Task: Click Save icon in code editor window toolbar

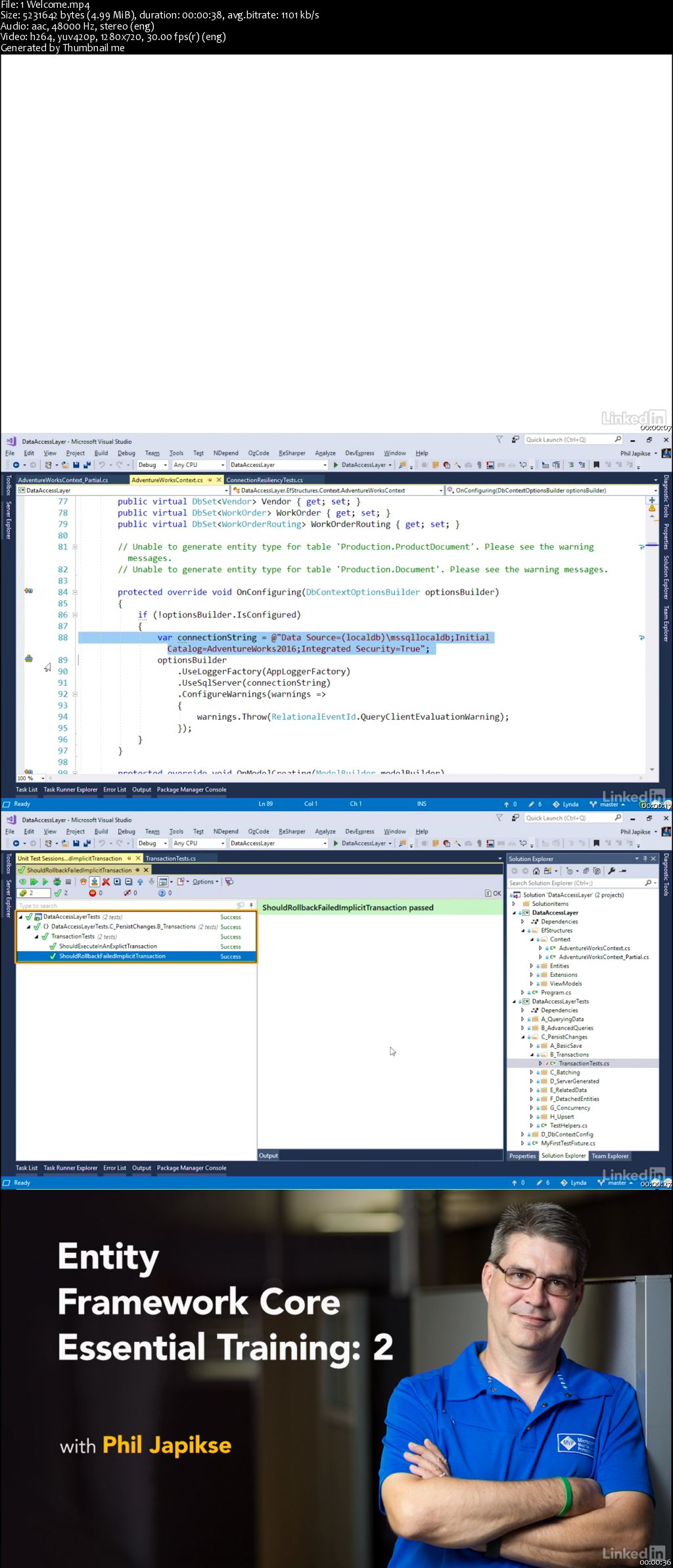Action: click(x=76, y=464)
